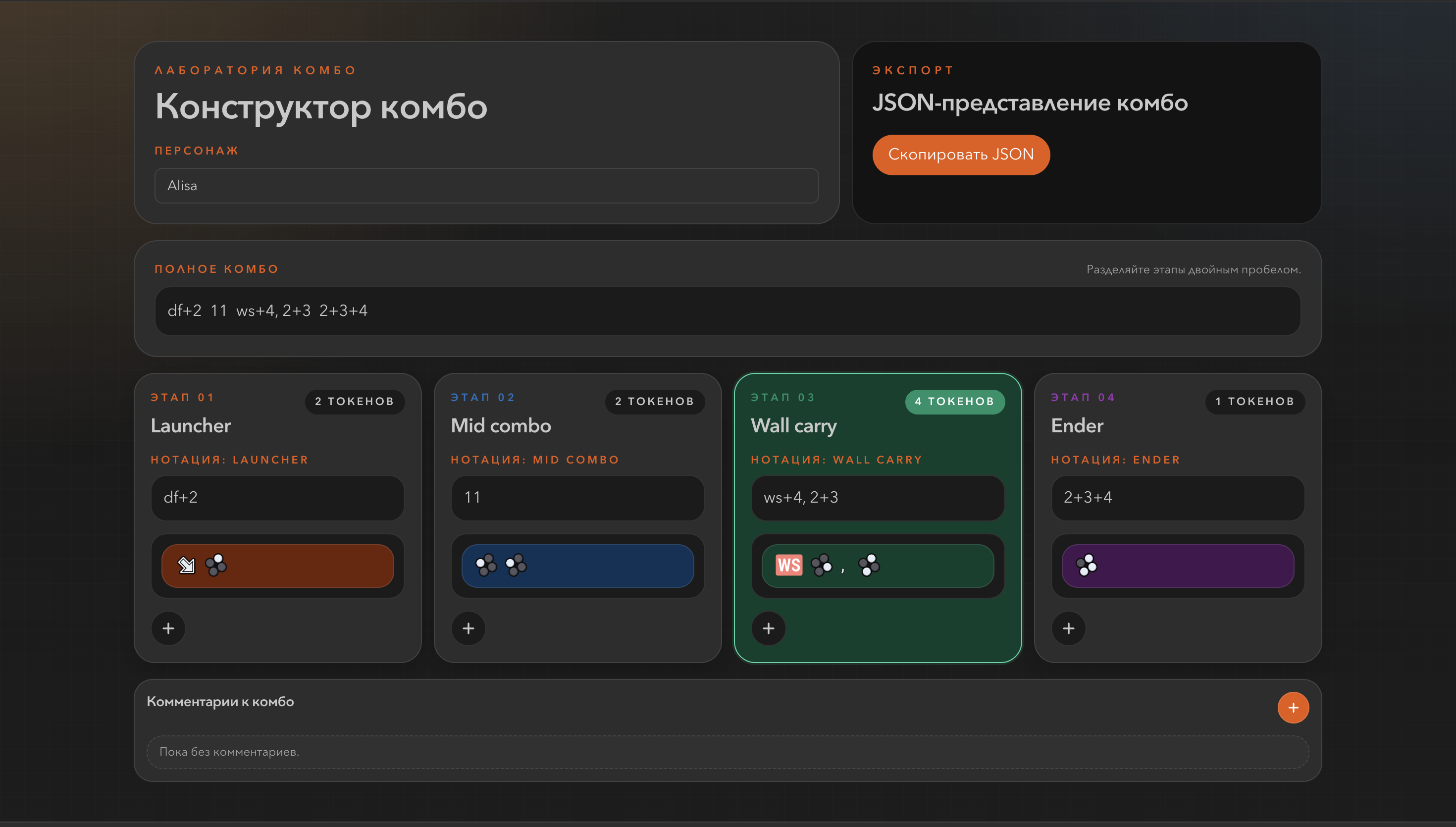Click the Полное комбо notation field
Viewport: 1456px width, 827px height.
(x=728, y=310)
